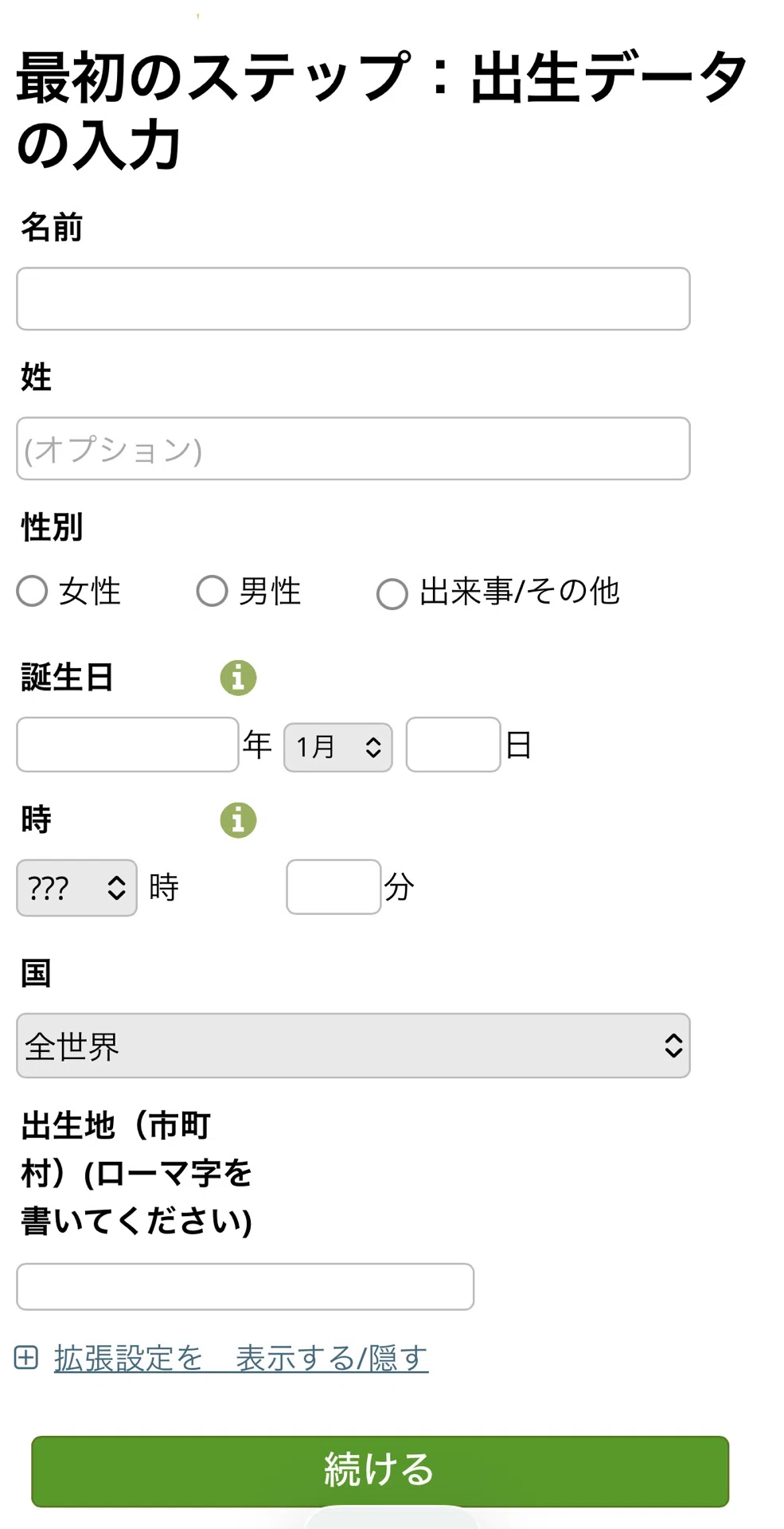Open the ??? hour dropdown
The height and width of the screenshot is (1529, 784).
click(x=76, y=887)
